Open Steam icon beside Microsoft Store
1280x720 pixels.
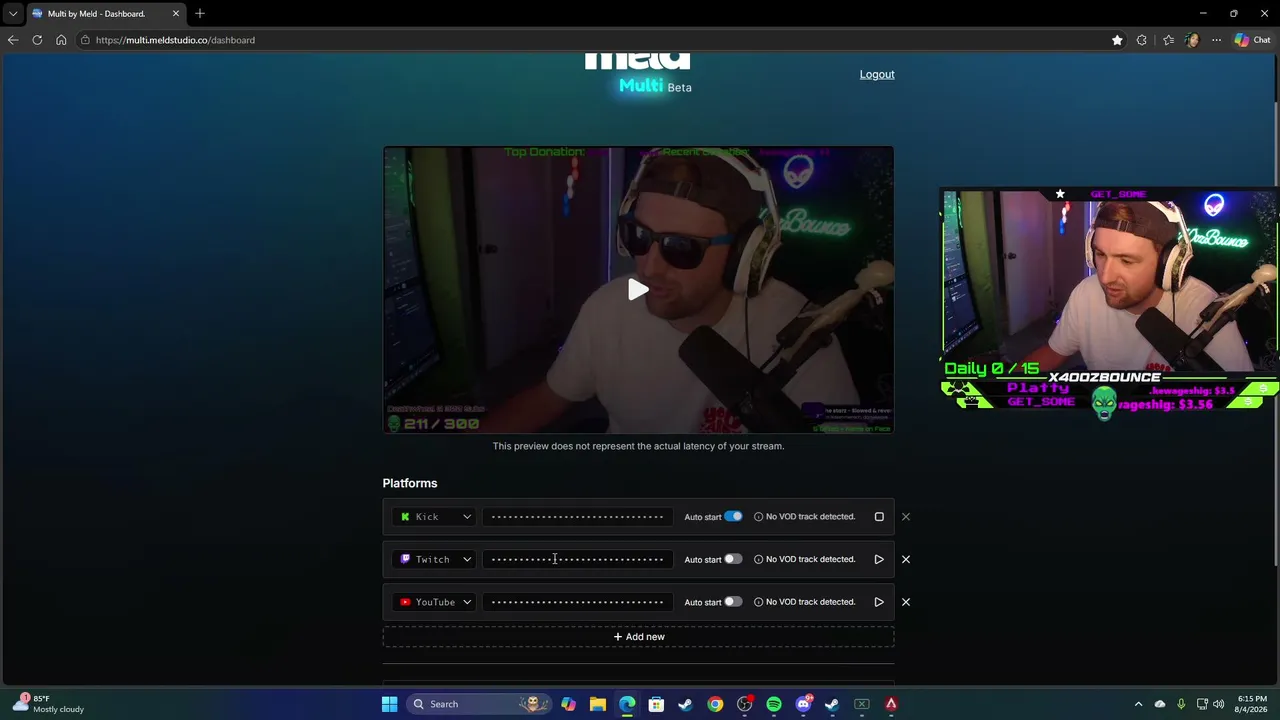pos(685,704)
